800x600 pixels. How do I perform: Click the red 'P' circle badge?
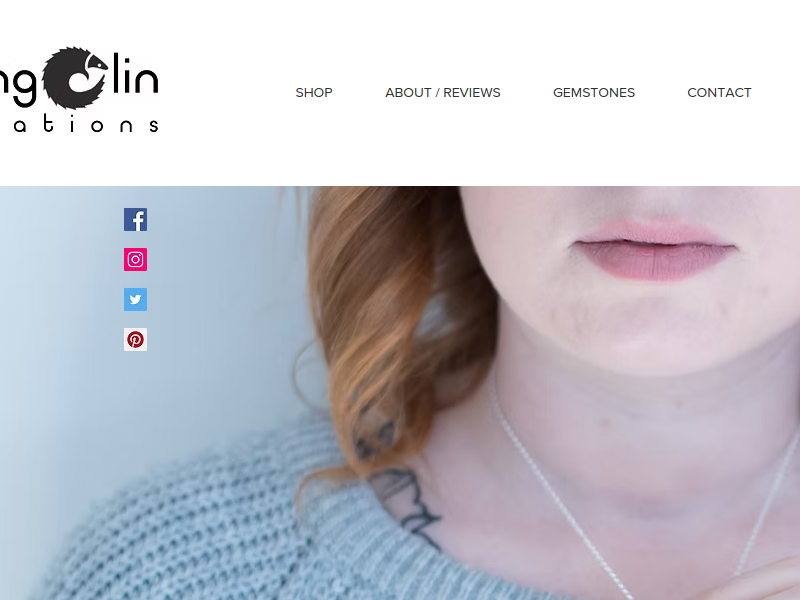point(135,339)
